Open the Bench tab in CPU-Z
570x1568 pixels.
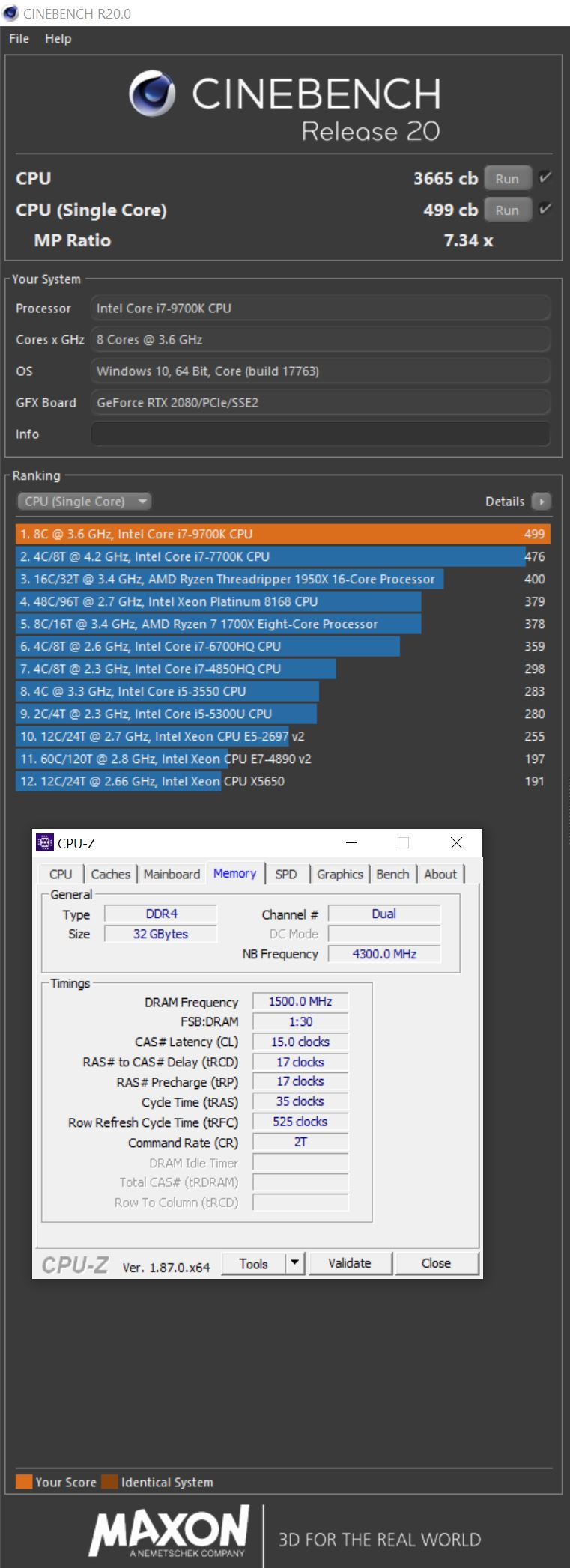tap(392, 874)
